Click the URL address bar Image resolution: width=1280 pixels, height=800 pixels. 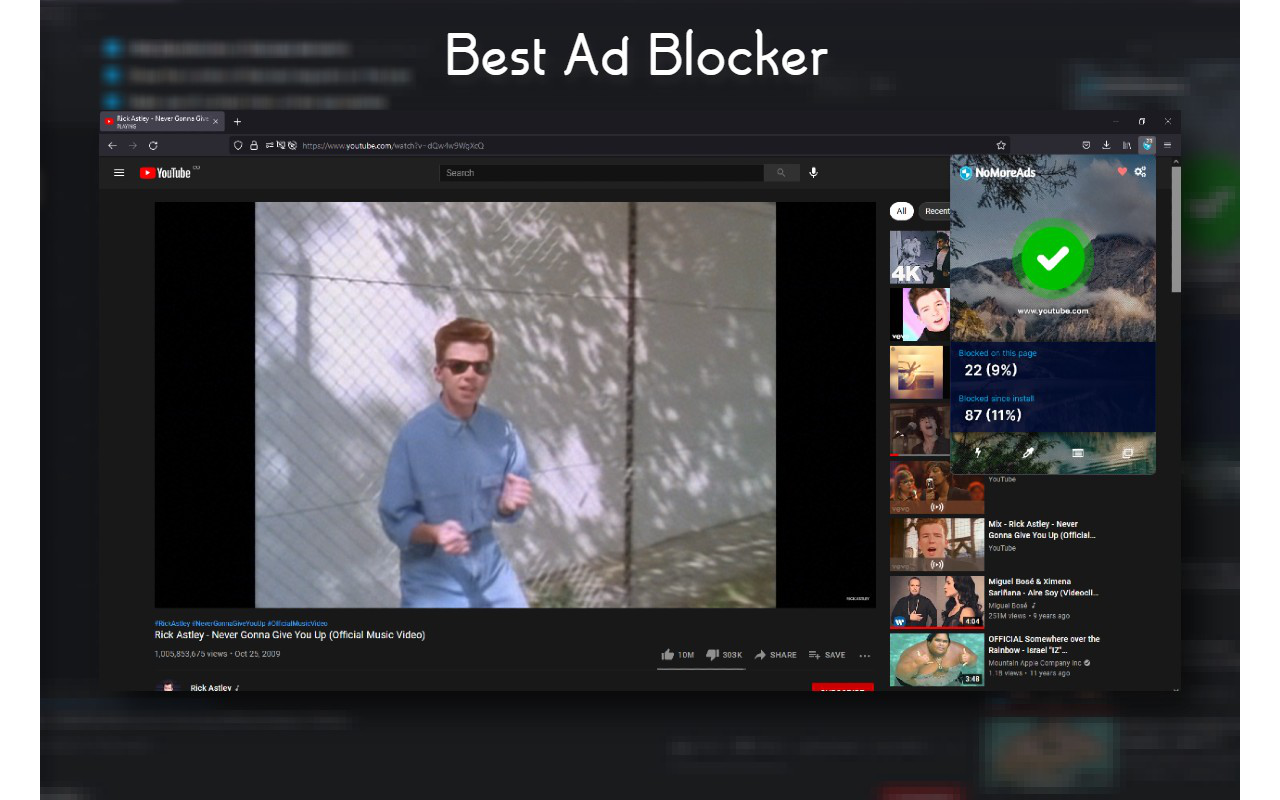620,145
